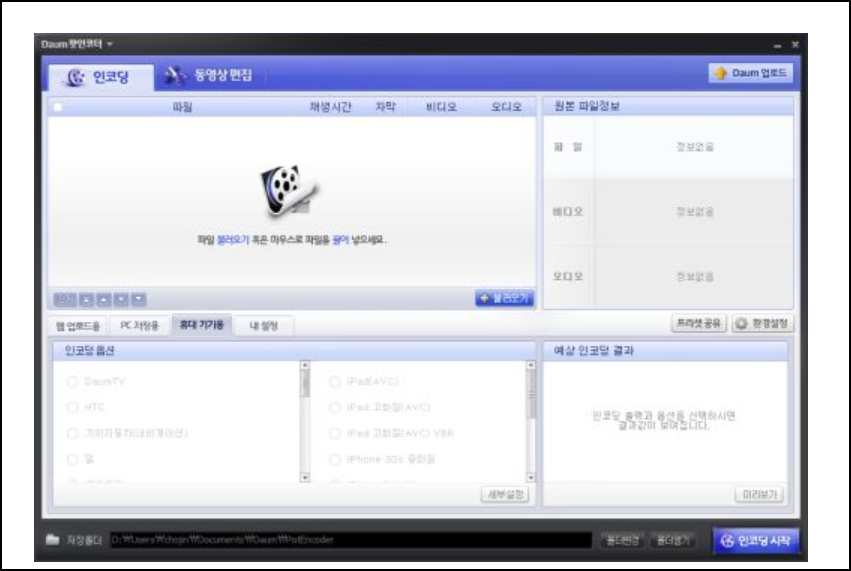This screenshot has height=571, width=851.
Task: Open the 세부설정 detailed settings button
Action: [x=505, y=494]
